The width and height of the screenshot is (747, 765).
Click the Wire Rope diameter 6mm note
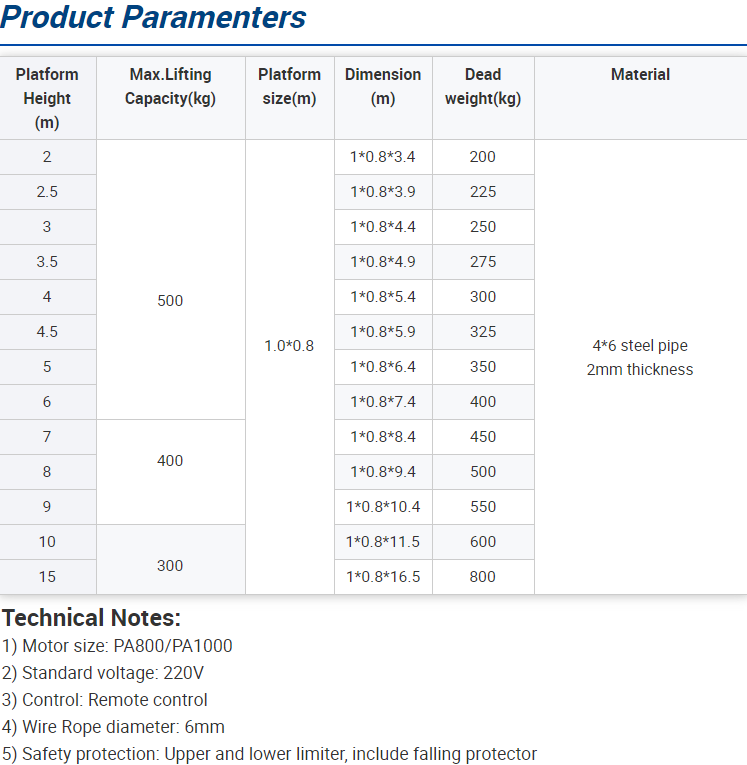pyautogui.click(x=113, y=727)
